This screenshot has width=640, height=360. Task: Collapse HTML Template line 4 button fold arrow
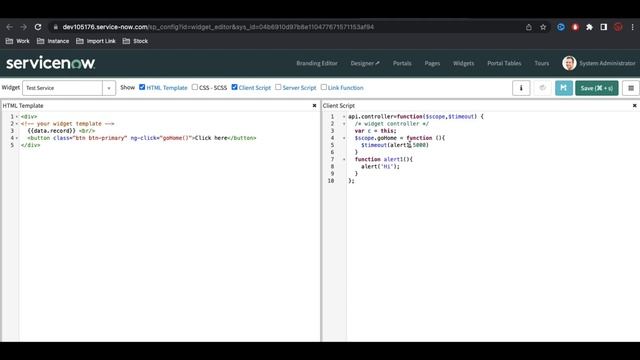(x=17, y=138)
